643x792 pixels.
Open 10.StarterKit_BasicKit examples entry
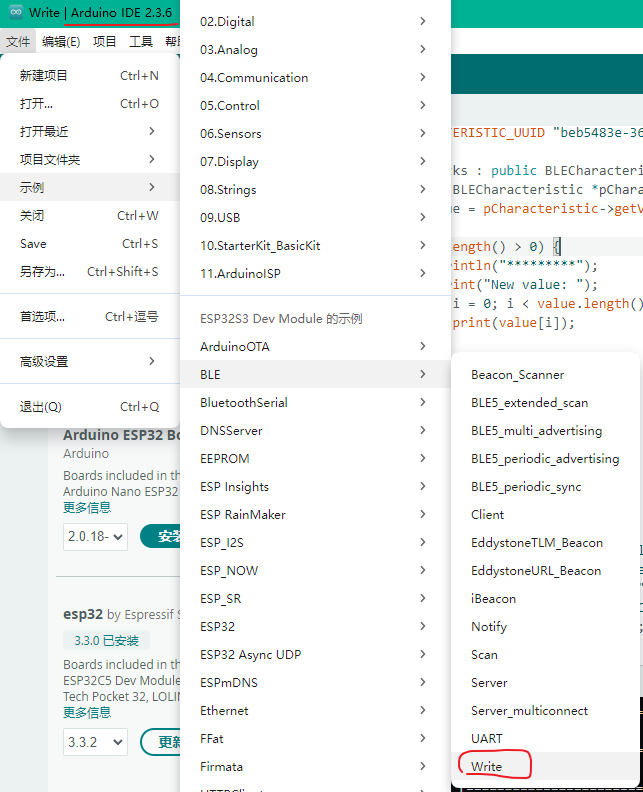tap(315, 245)
